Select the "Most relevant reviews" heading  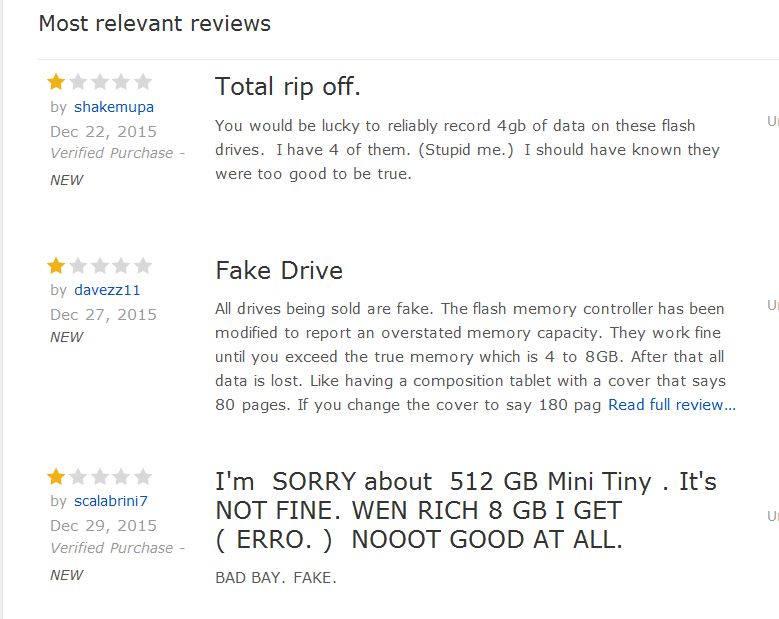[155, 23]
